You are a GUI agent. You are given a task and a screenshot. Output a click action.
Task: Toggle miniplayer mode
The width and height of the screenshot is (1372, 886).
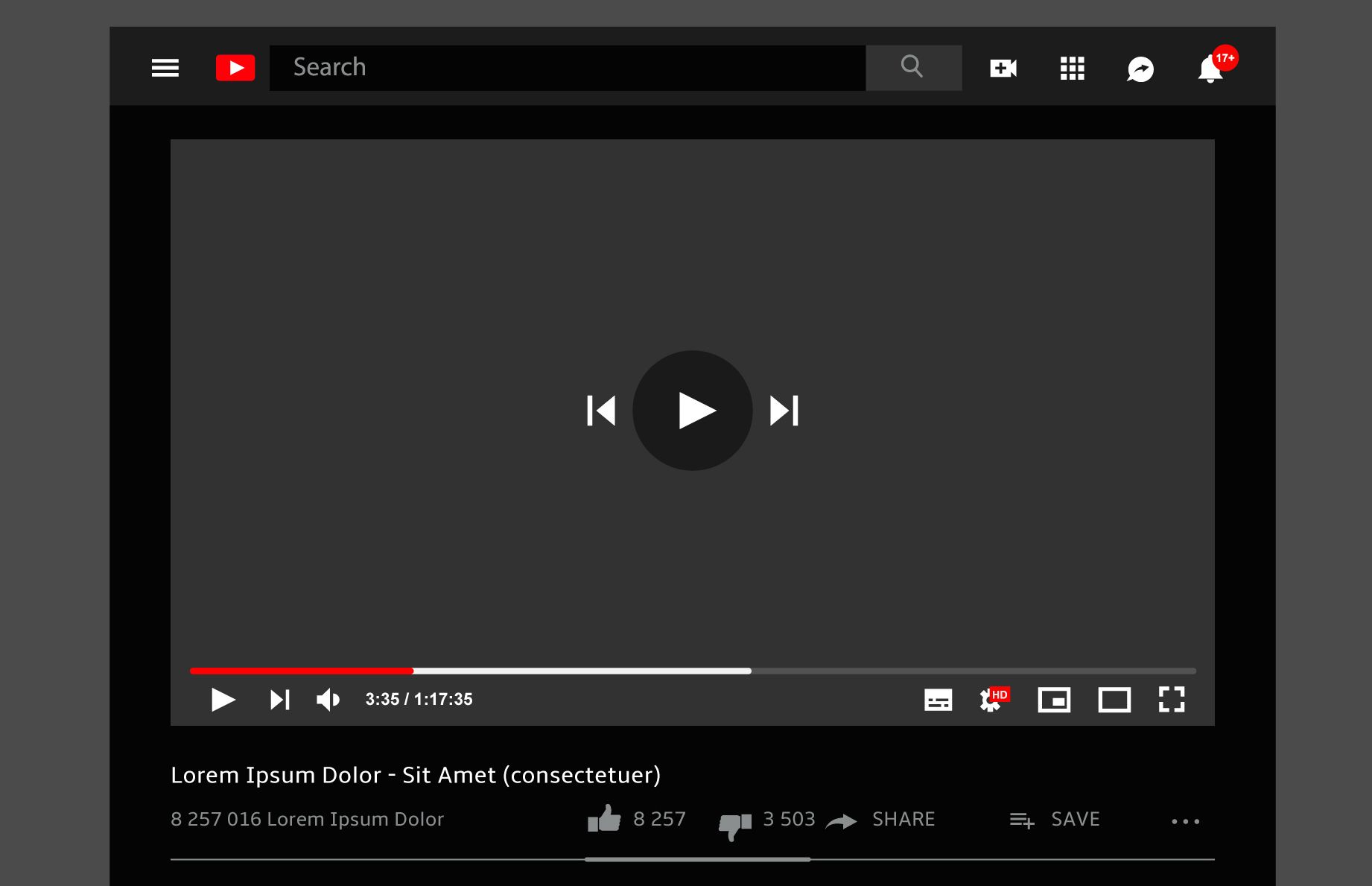click(x=1054, y=700)
